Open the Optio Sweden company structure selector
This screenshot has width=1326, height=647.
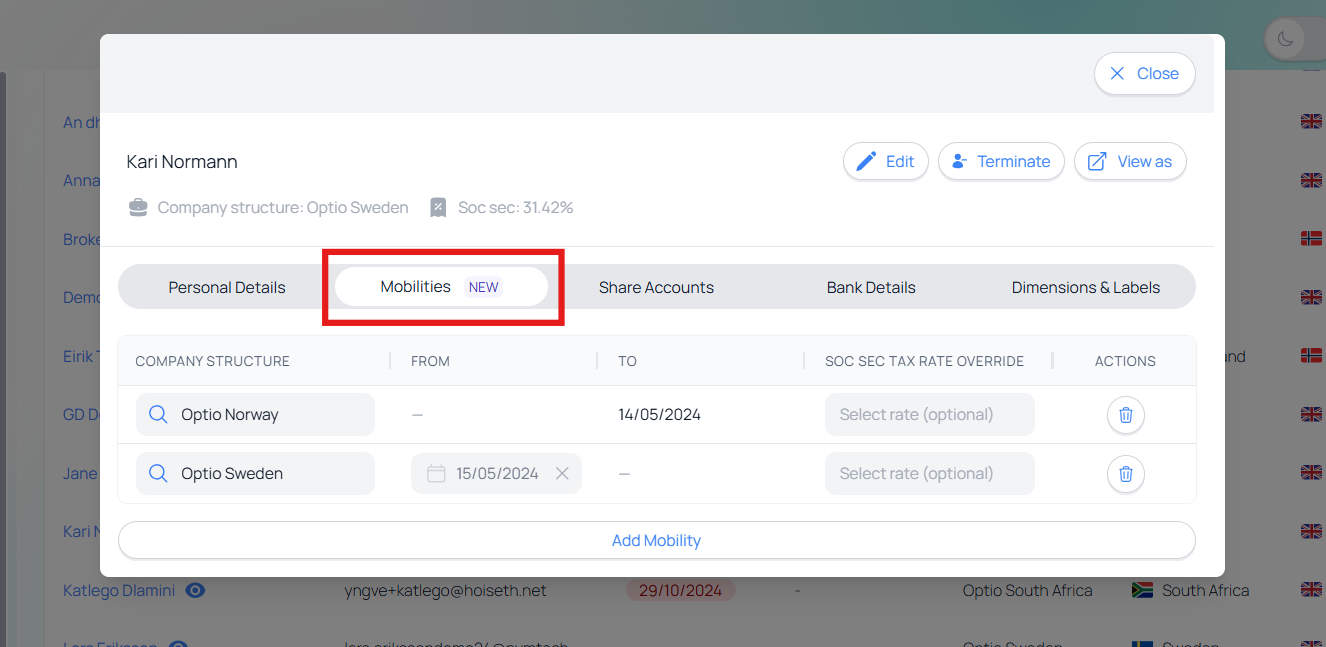coord(255,474)
